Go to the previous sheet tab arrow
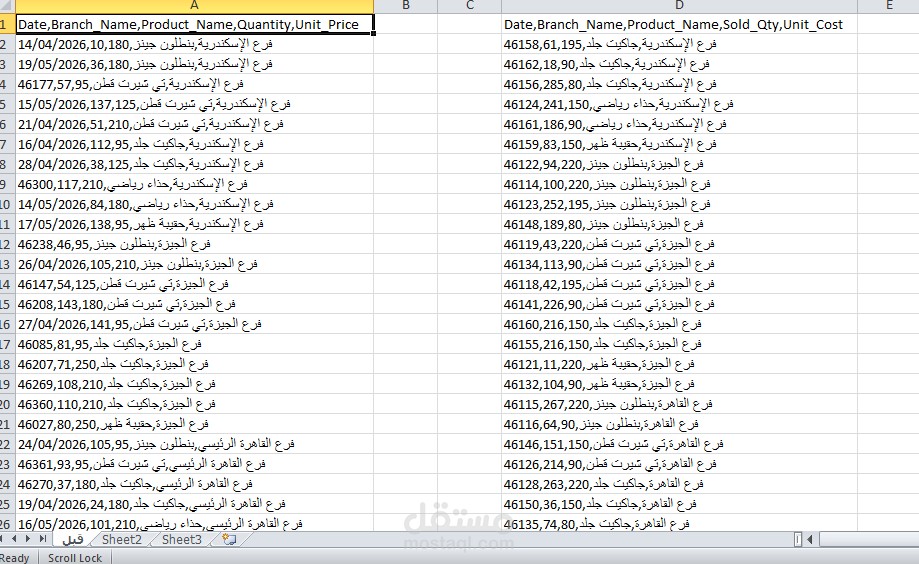 [x=13, y=539]
